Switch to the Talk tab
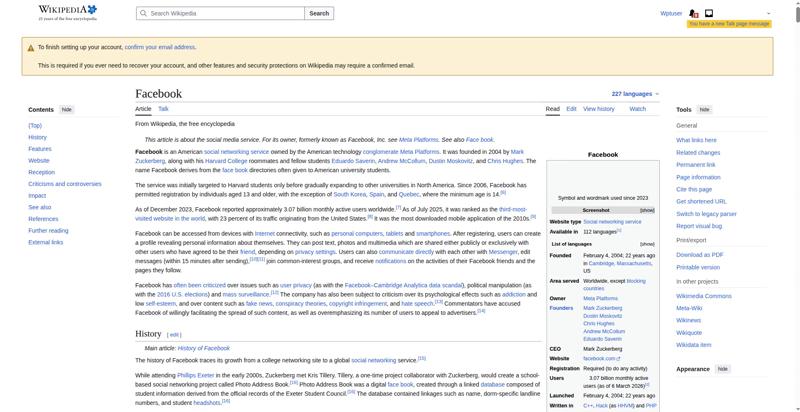This screenshot has width=800, height=412. coord(163,109)
